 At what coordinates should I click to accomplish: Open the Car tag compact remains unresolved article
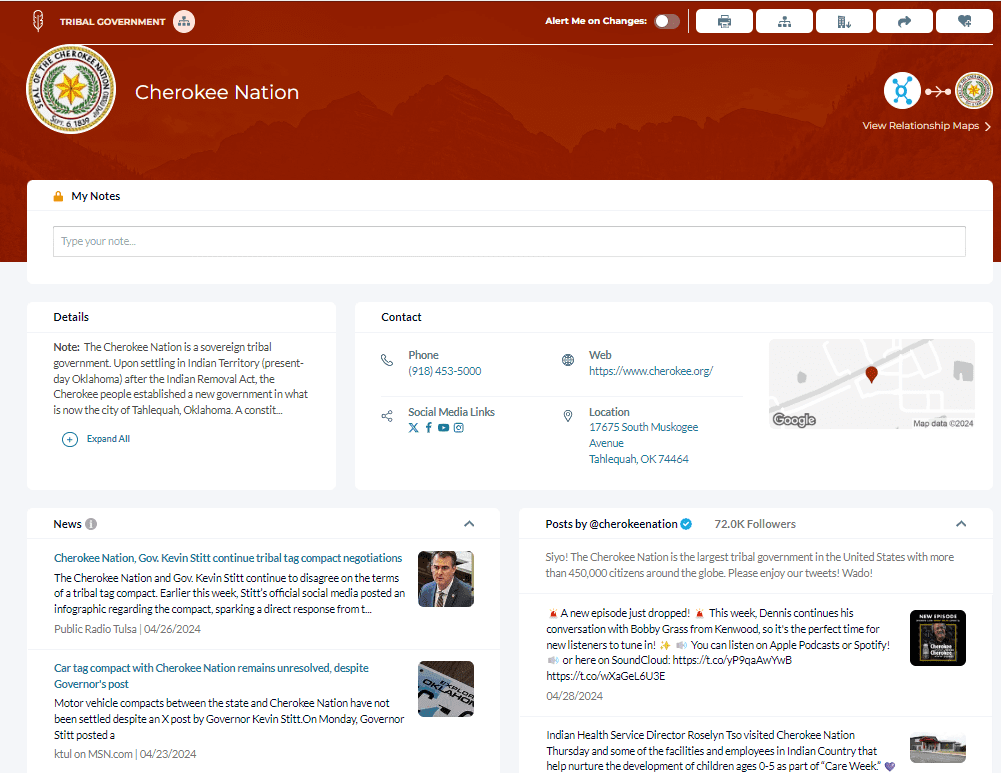(x=211, y=676)
